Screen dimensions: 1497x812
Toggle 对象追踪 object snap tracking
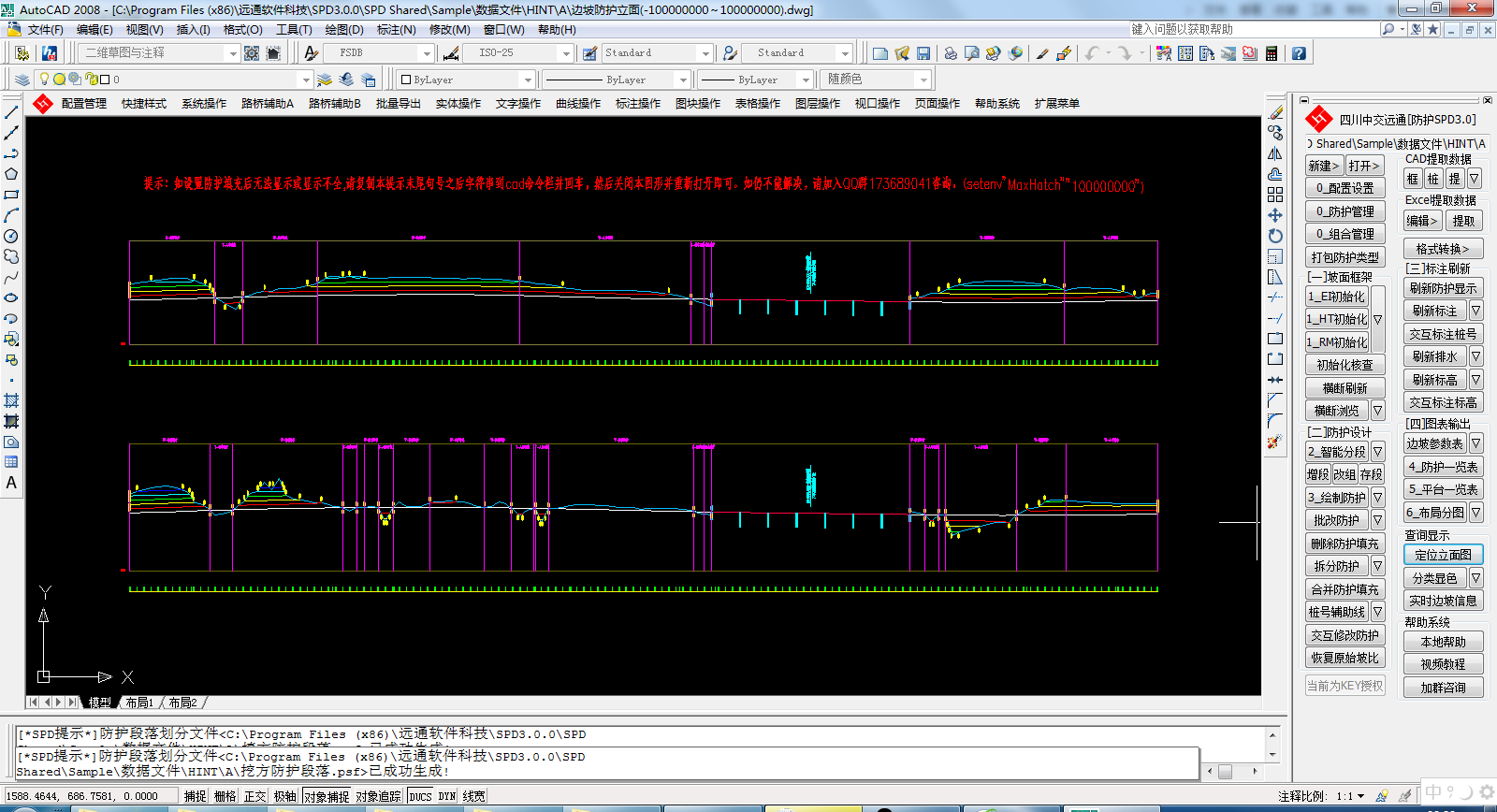point(379,796)
